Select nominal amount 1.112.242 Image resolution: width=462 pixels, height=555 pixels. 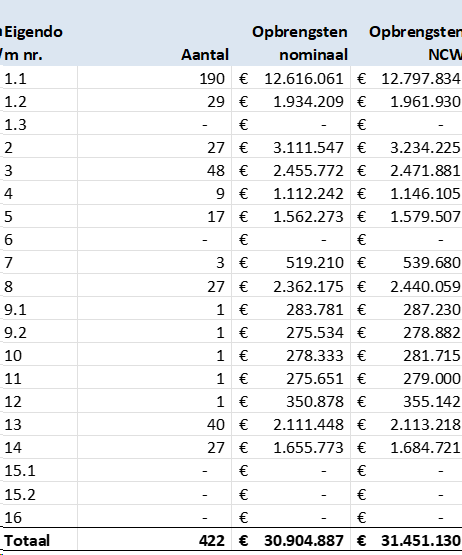(x=308, y=194)
